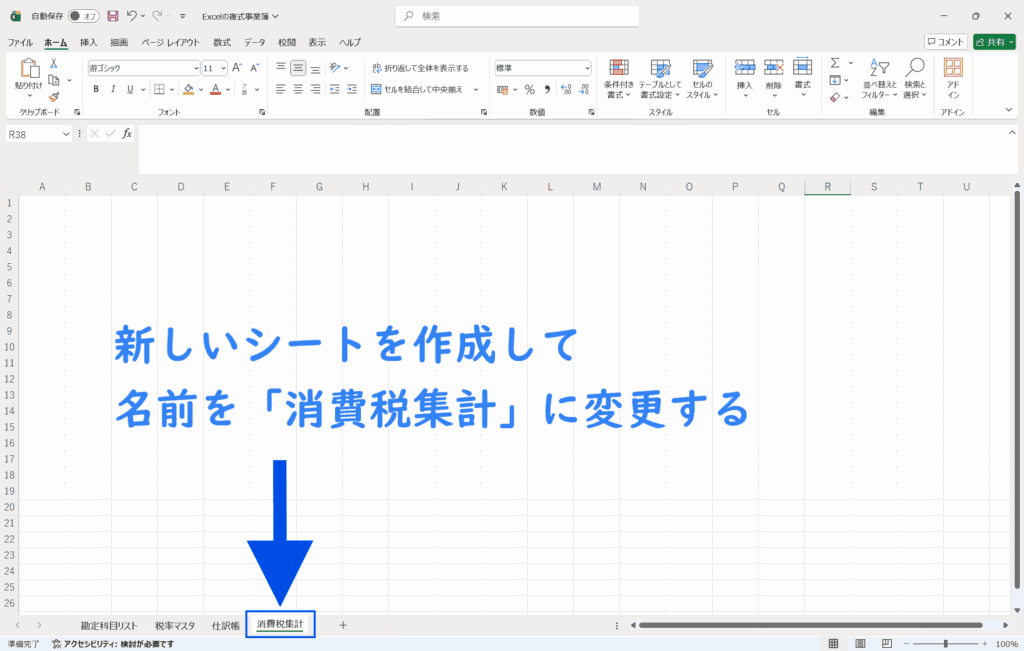Open the font name dropdown 游ゴシック
Viewport: 1024px width, 651px height.
pos(196,68)
